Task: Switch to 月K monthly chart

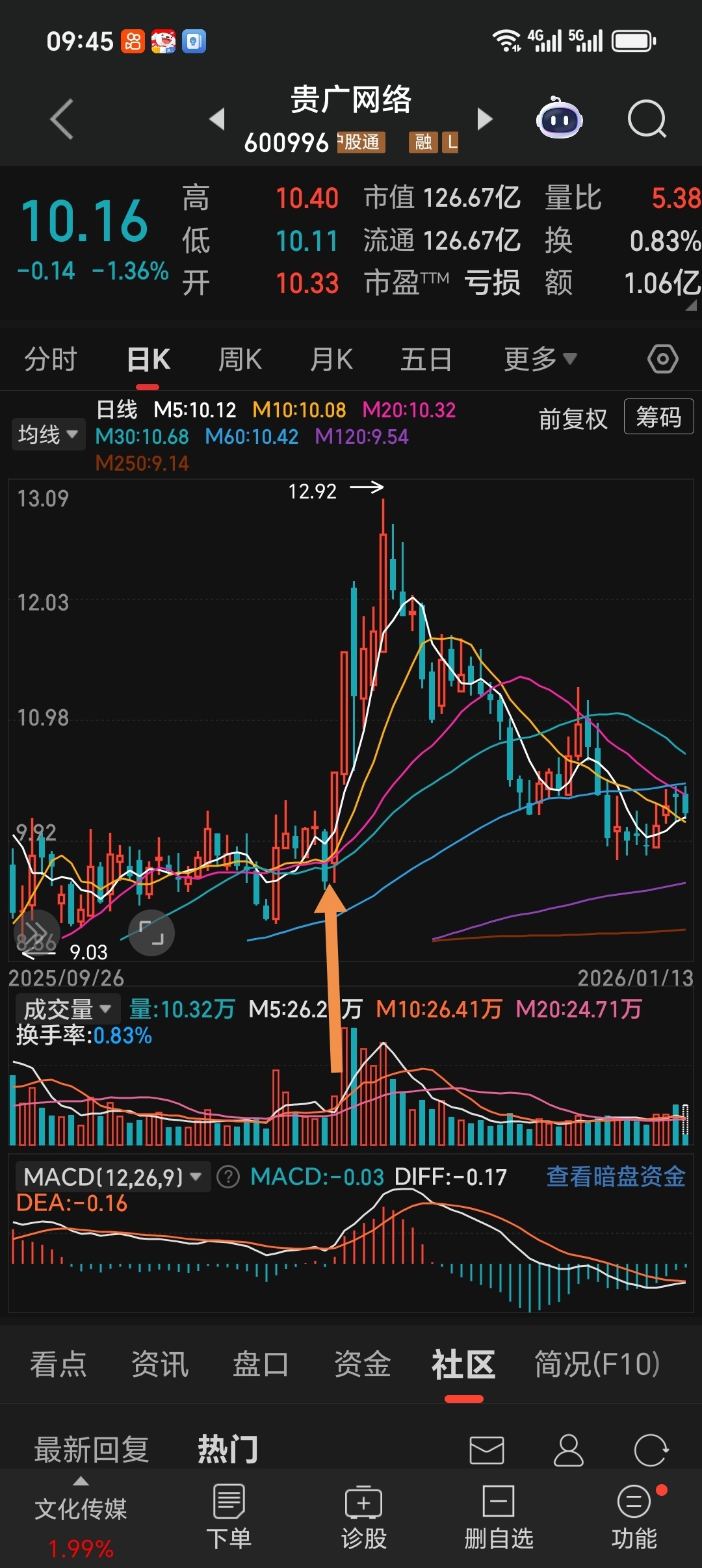Action: 331,359
